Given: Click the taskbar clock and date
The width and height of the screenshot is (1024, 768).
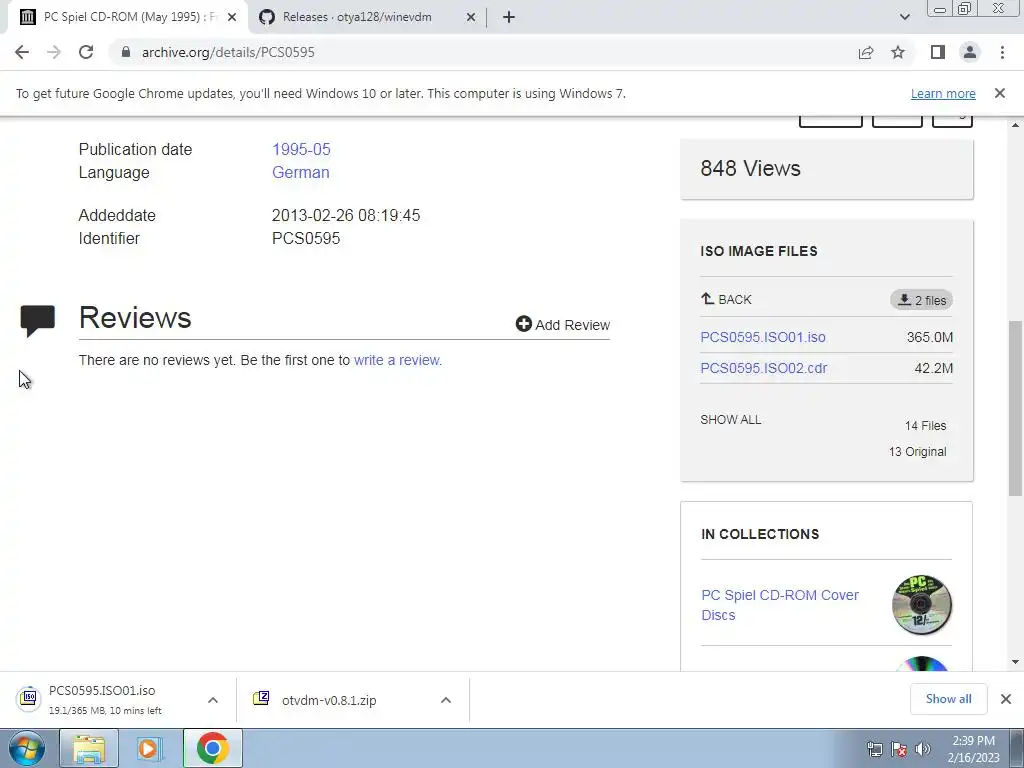Looking at the screenshot, I should pyautogui.click(x=973, y=749).
